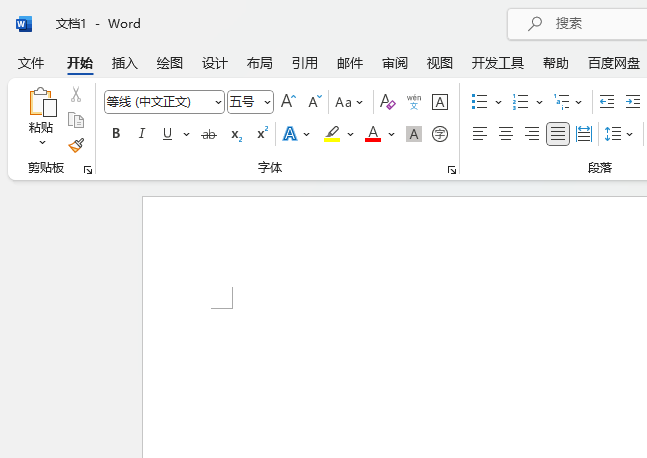Click the Bullets list icon
647x458 pixels.
(479, 102)
